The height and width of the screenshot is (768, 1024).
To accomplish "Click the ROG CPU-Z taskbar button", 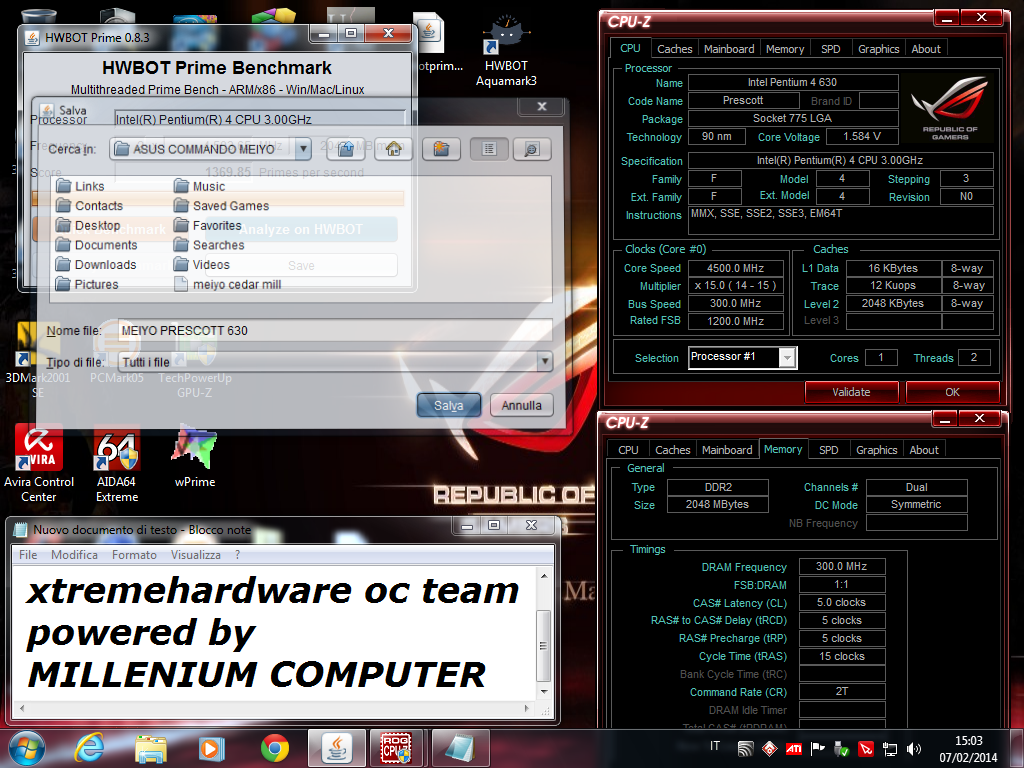I will (x=396, y=748).
